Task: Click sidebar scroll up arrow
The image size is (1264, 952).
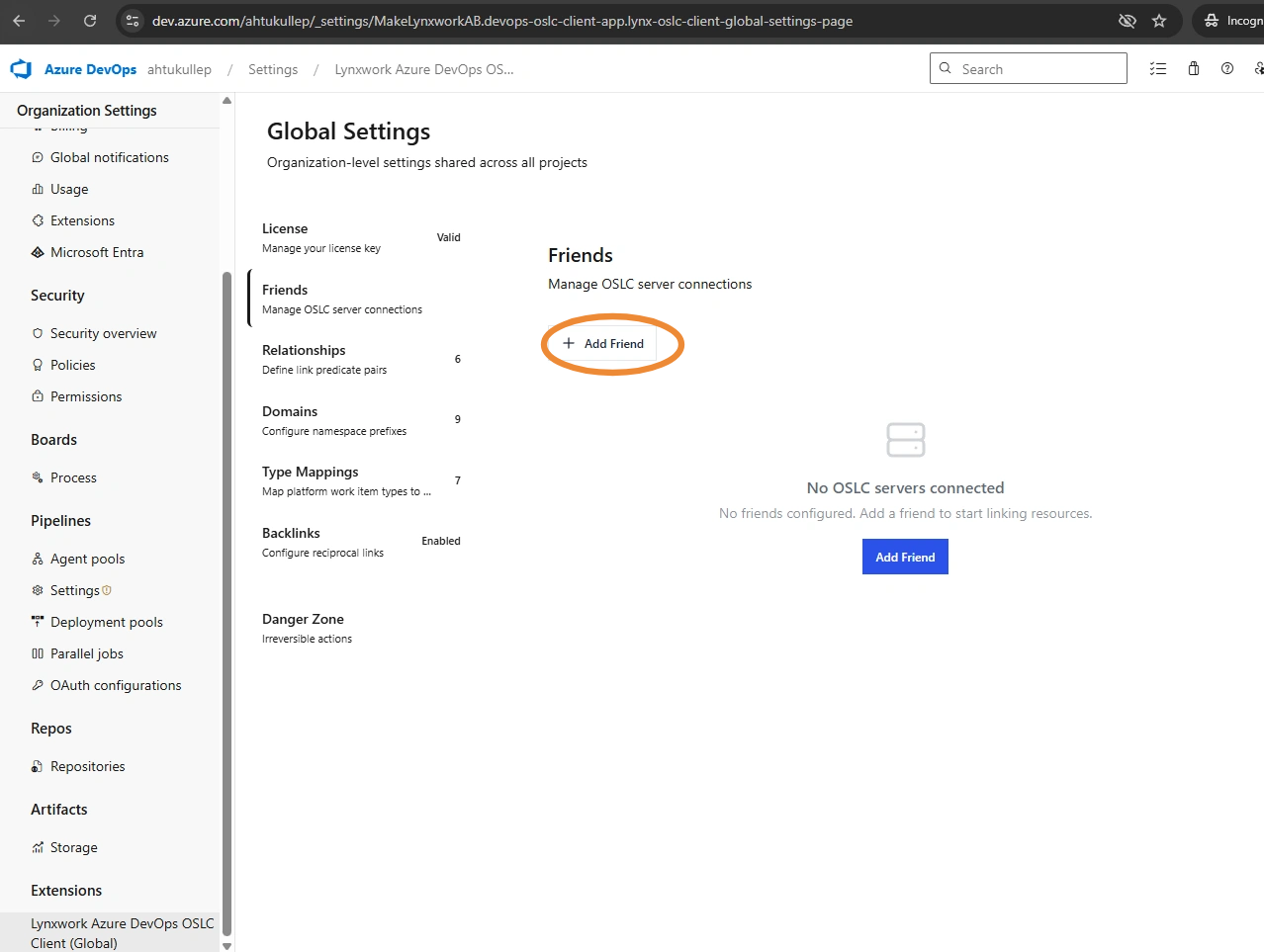Action: pos(226,101)
